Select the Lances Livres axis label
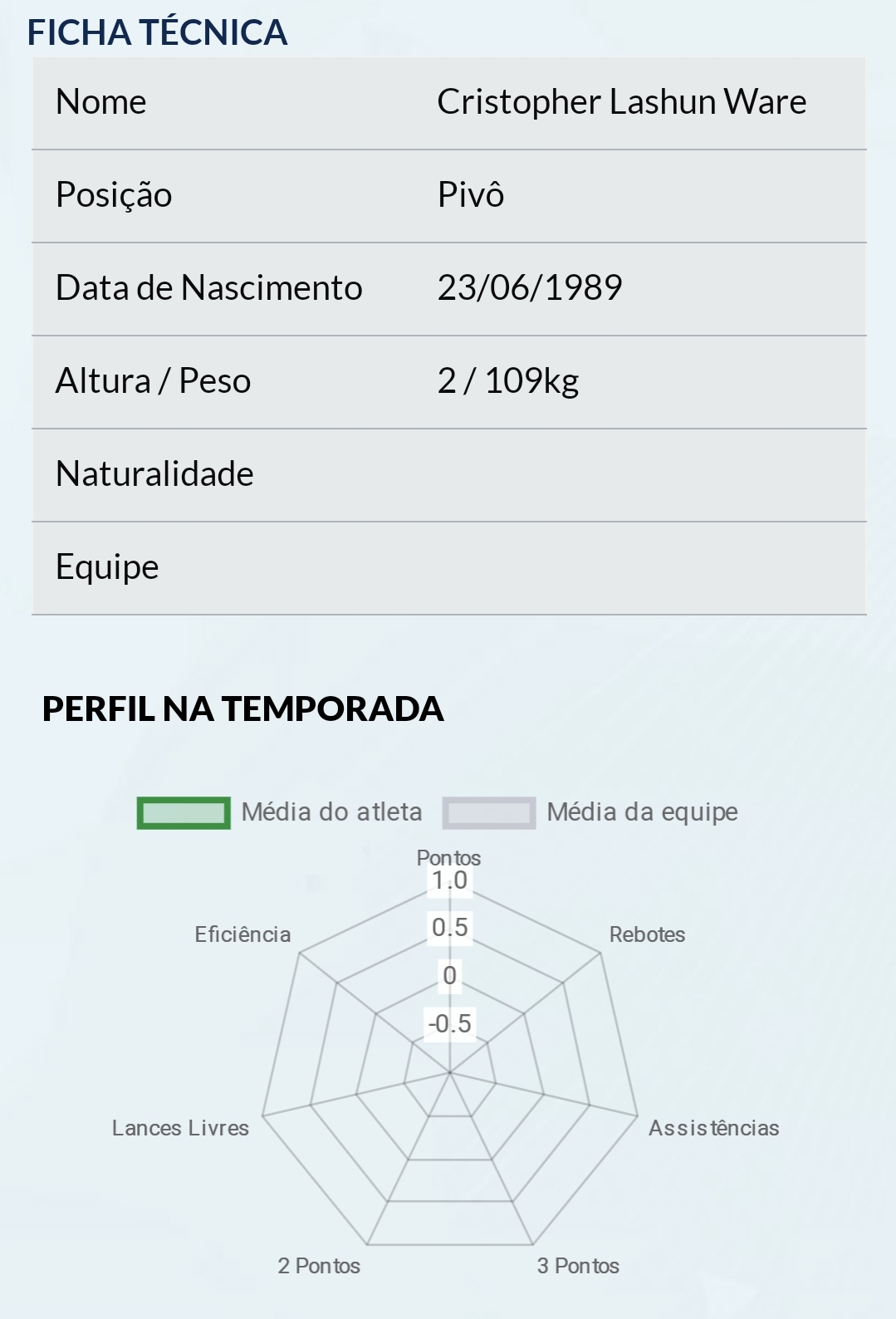 [x=180, y=1128]
